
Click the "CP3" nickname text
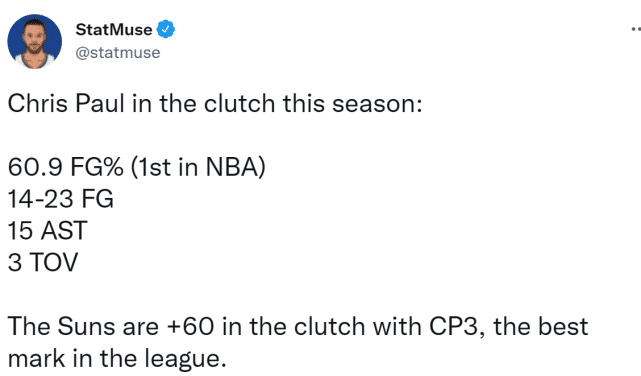click(454, 326)
